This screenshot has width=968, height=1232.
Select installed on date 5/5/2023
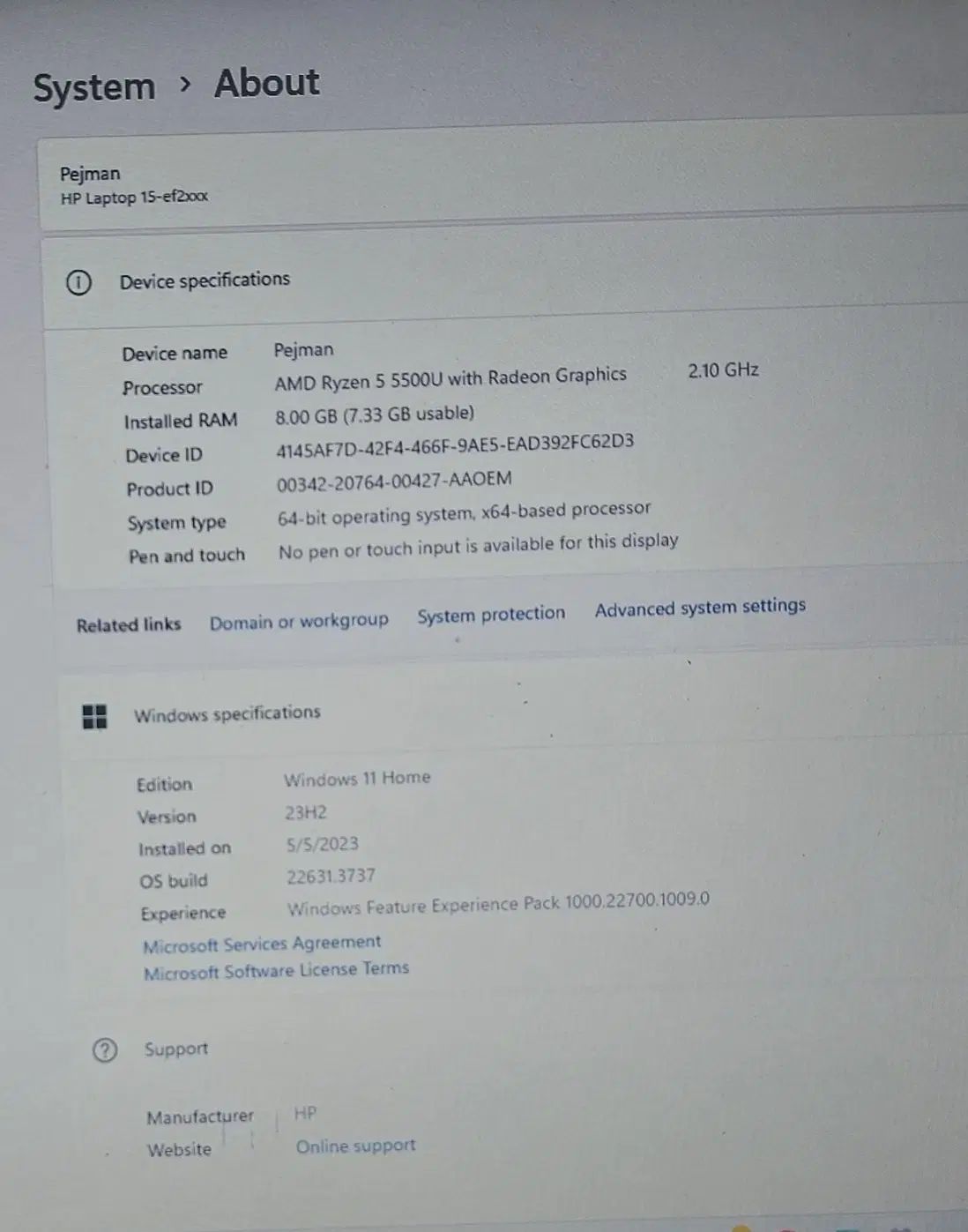(322, 845)
